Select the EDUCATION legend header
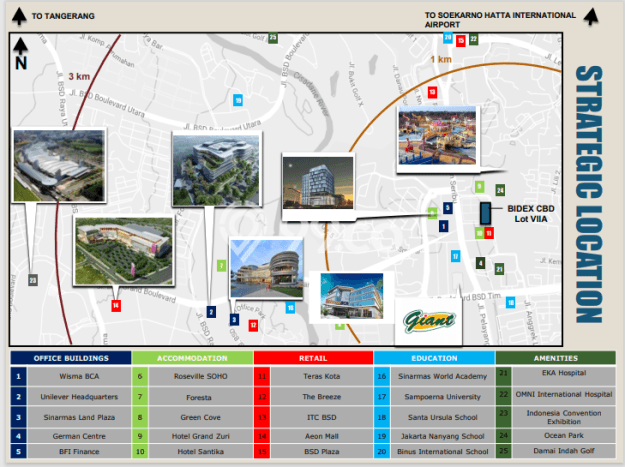Viewport: 625px width, 467px height. click(434, 358)
